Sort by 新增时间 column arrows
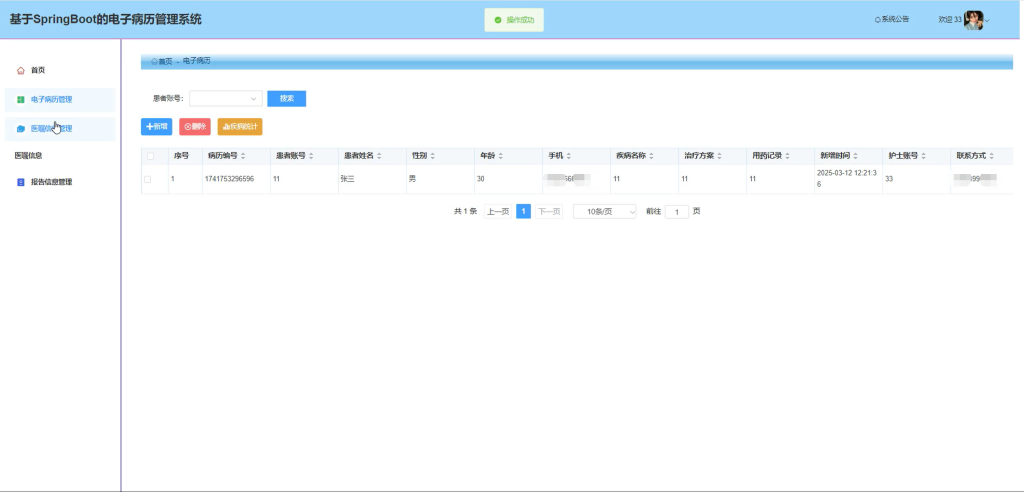 855,156
